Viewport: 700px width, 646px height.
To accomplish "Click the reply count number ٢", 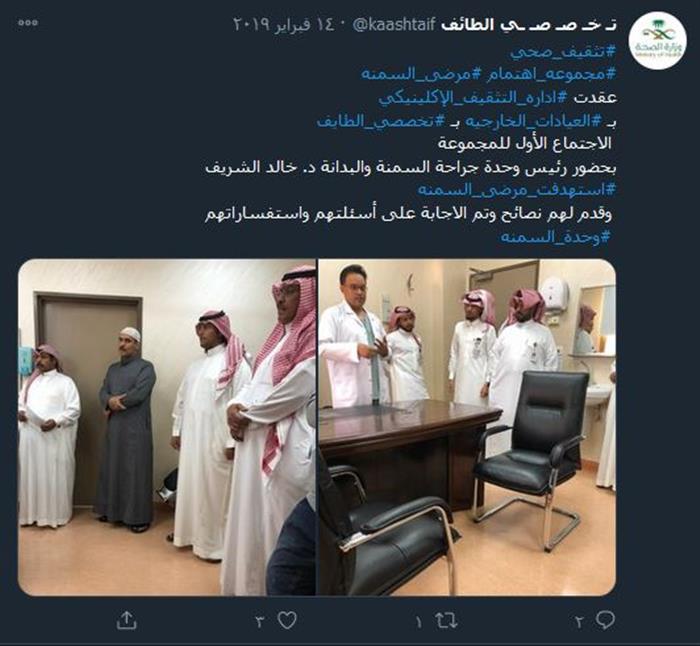I will [579, 622].
